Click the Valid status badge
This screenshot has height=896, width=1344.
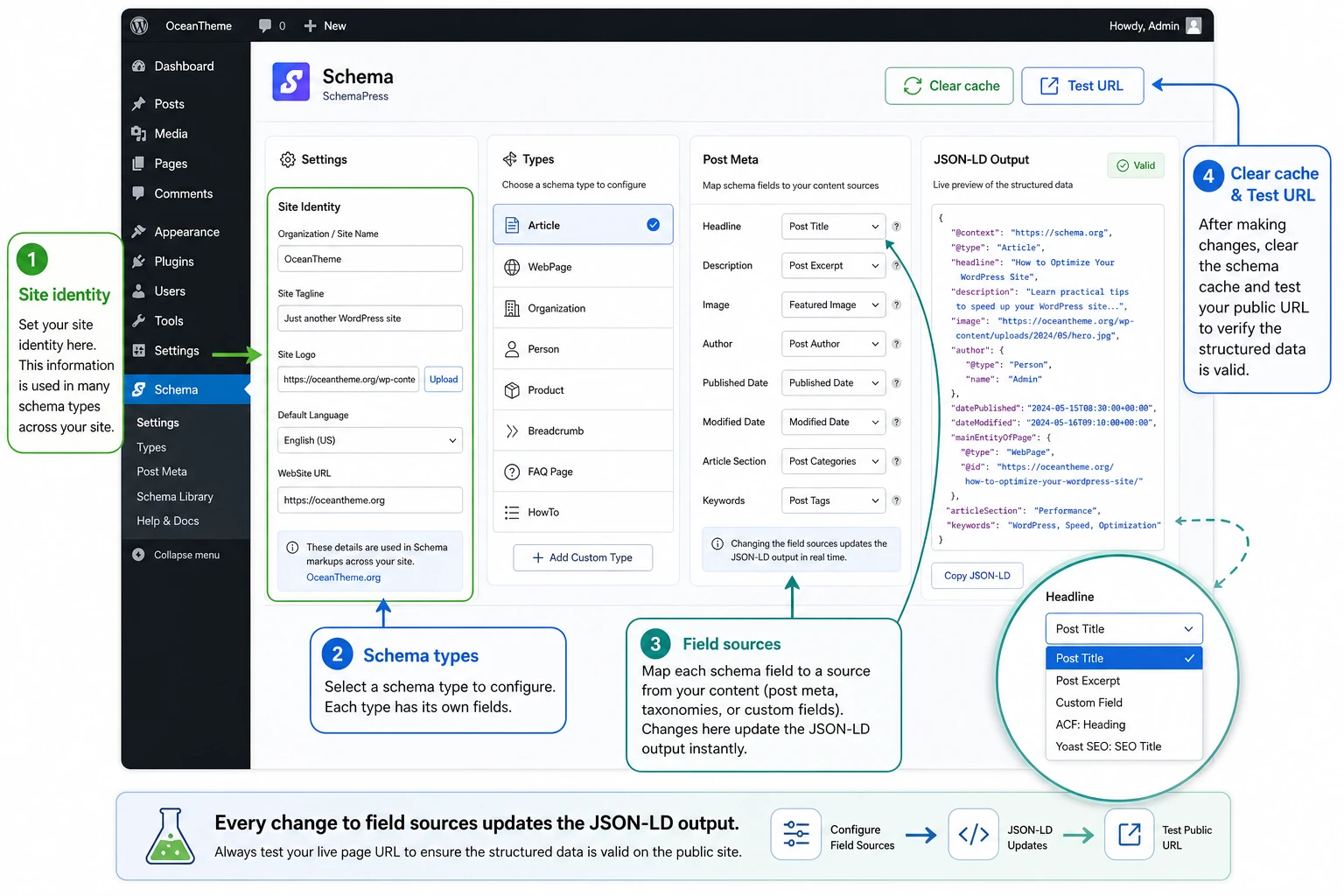coord(1136,165)
